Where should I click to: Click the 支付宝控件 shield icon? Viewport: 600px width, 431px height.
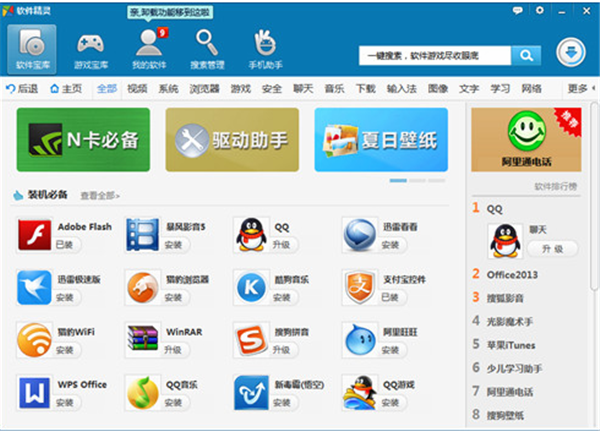(x=359, y=287)
